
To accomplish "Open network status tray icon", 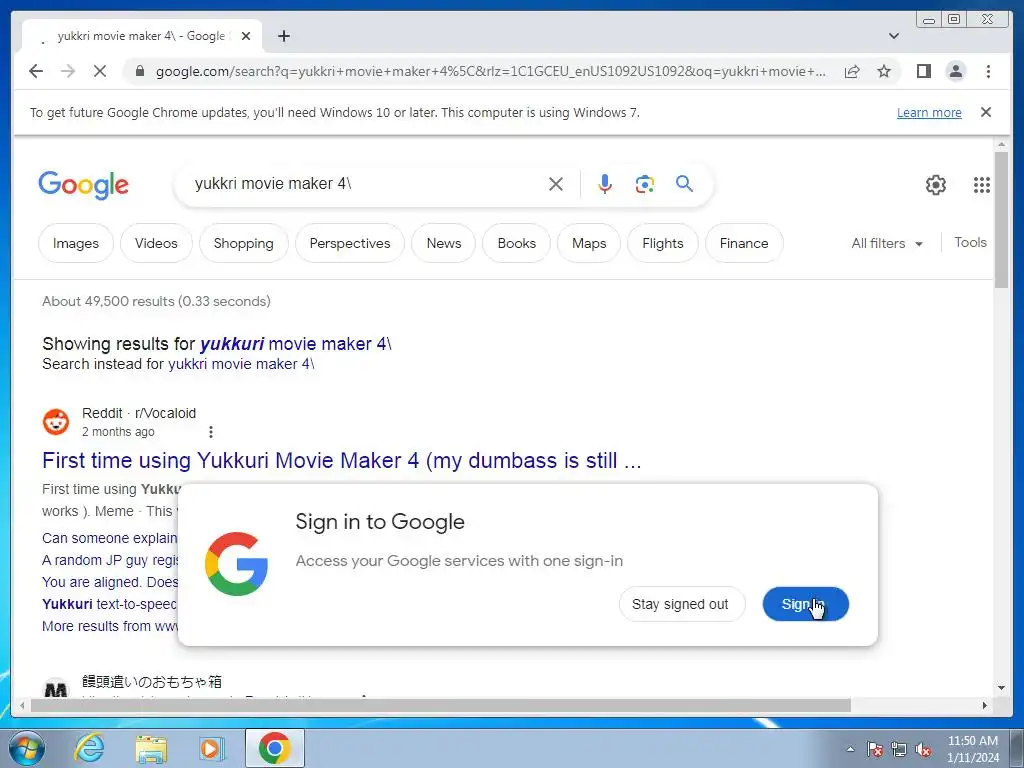I will click(899, 749).
